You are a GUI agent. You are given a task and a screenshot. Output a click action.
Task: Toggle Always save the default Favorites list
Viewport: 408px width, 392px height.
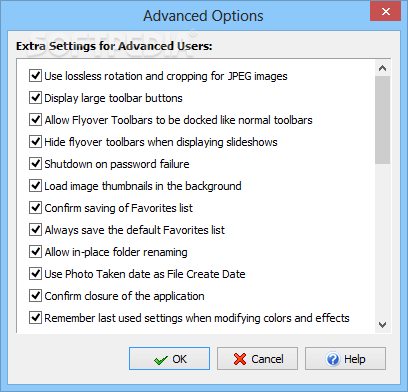click(35, 230)
